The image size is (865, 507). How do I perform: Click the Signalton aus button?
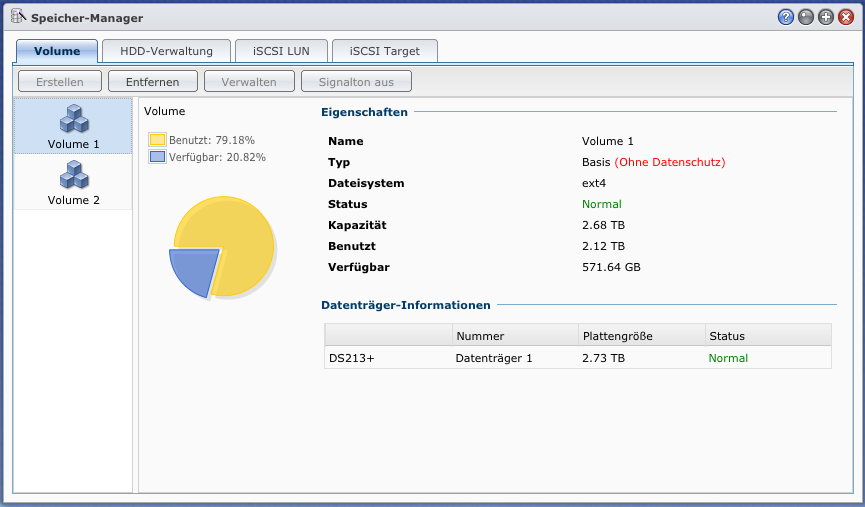356,82
